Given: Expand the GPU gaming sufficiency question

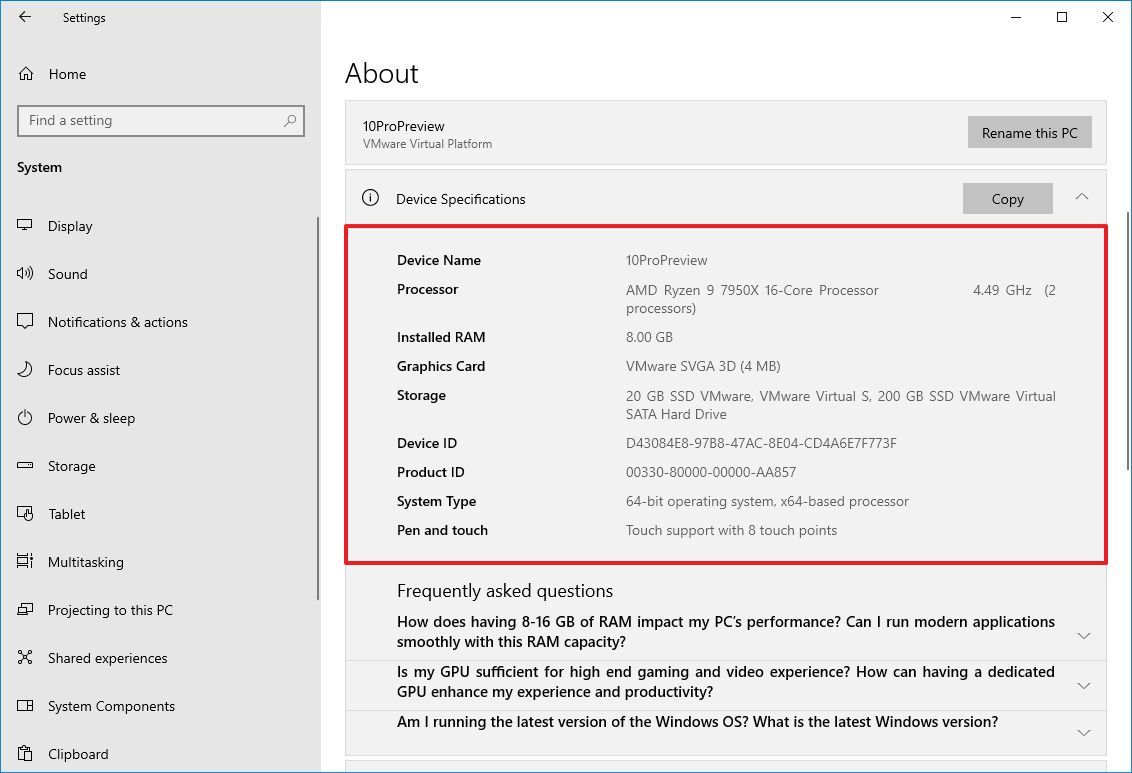Looking at the screenshot, I should click(1084, 685).
